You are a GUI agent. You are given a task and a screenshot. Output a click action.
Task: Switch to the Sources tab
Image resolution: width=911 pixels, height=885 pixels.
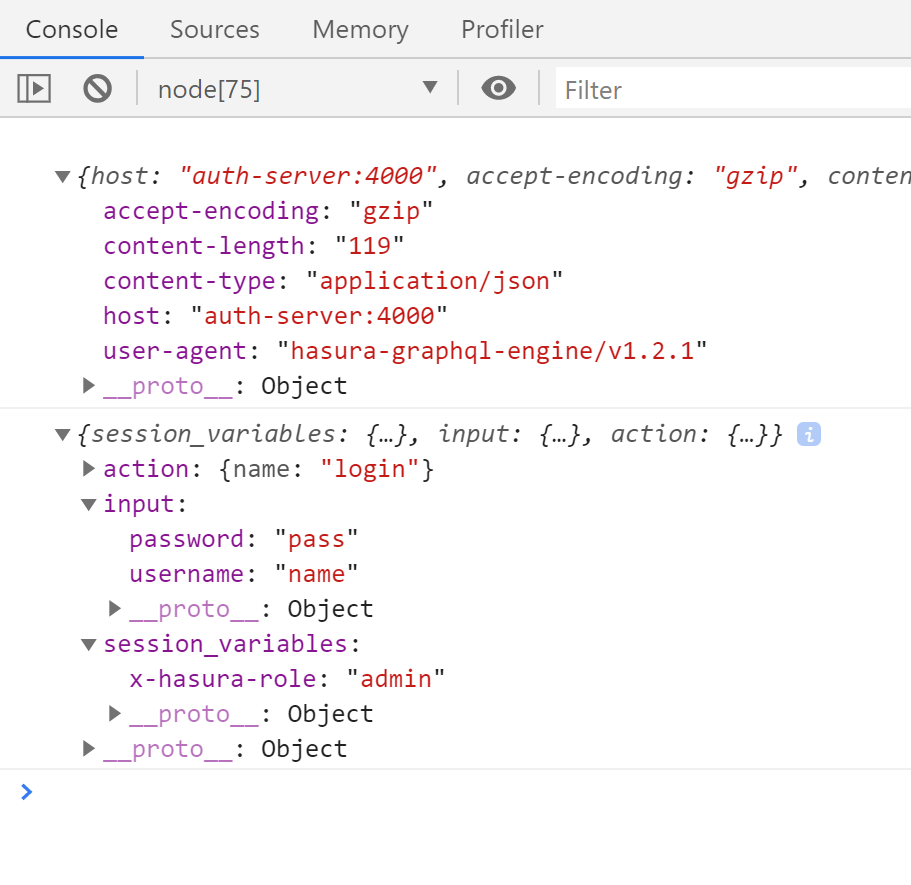214,30
